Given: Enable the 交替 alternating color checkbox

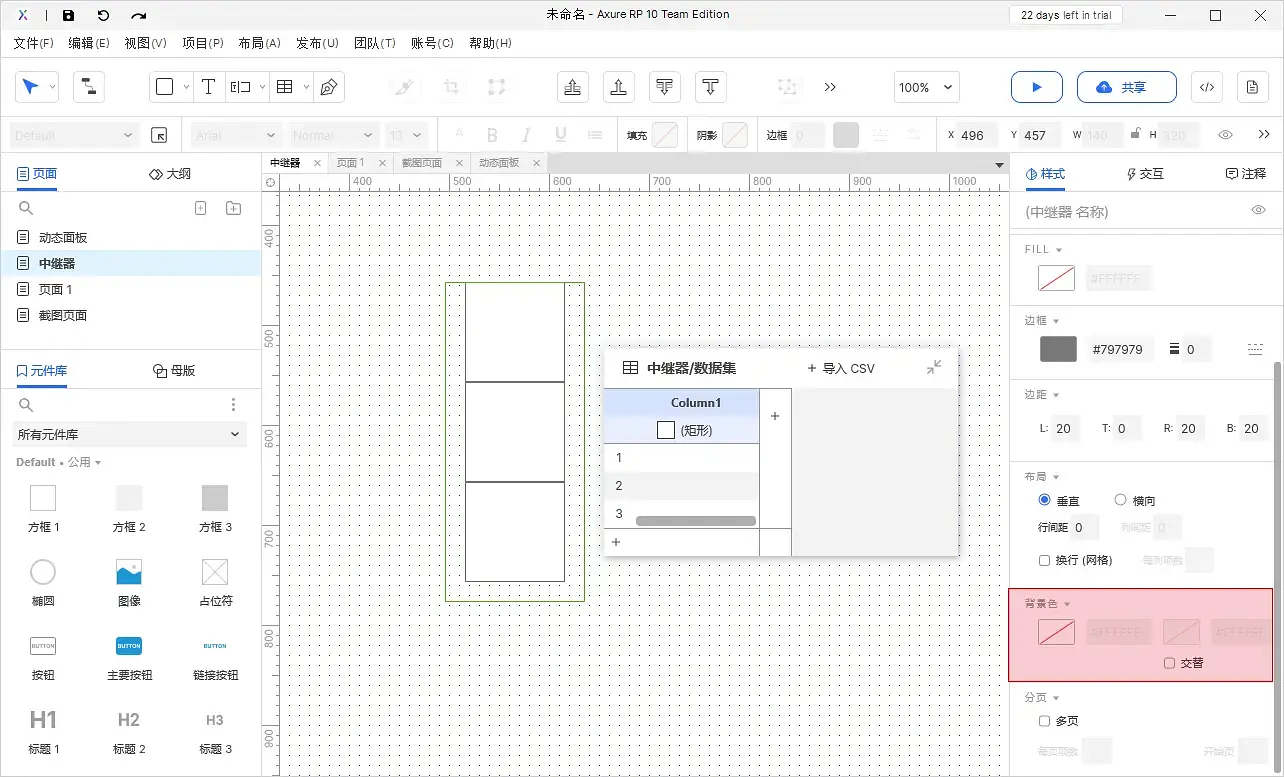Looking at the screenshot, I should [1169, 663].
